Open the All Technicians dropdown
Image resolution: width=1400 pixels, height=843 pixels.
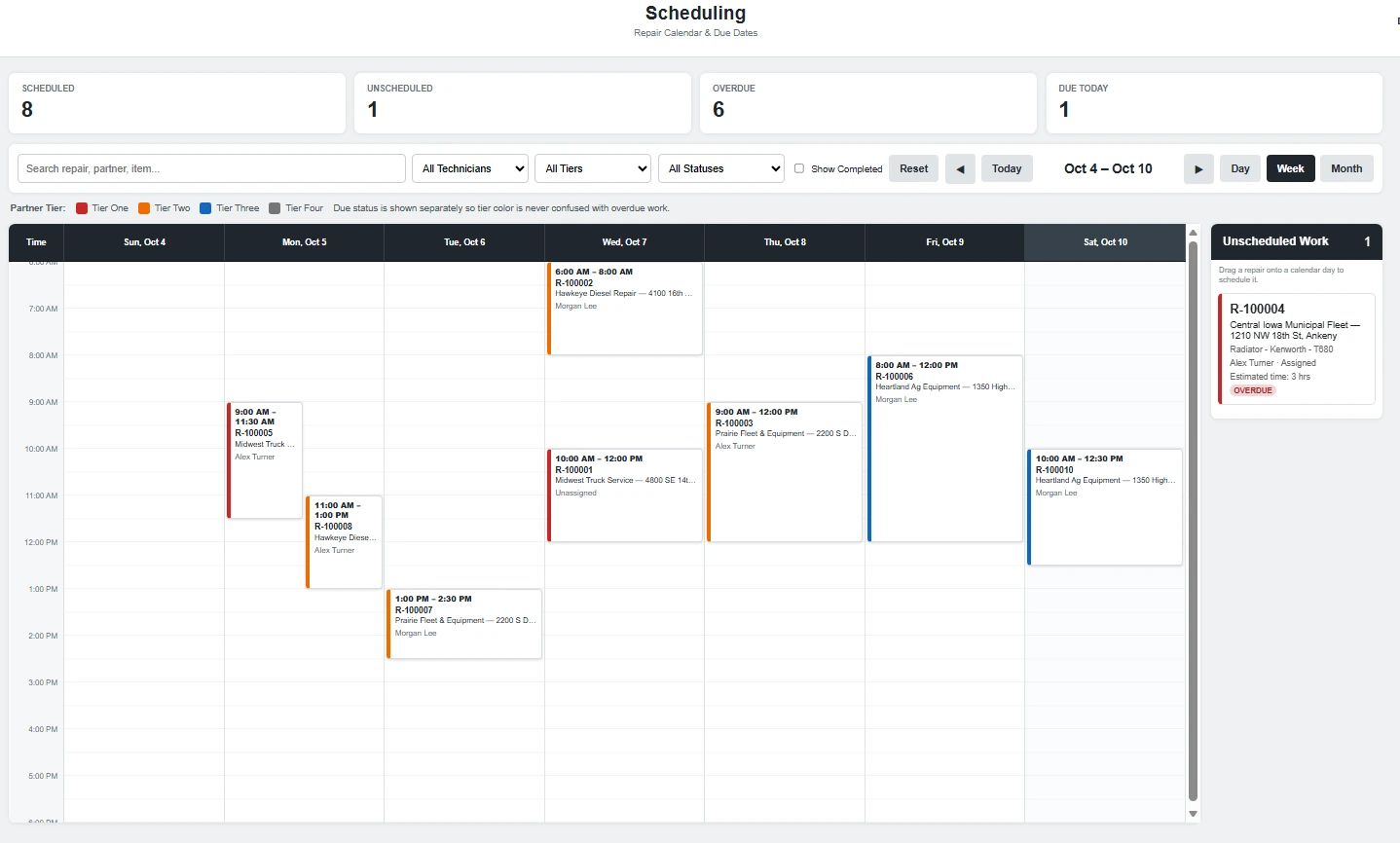click(x=470, y=168)
